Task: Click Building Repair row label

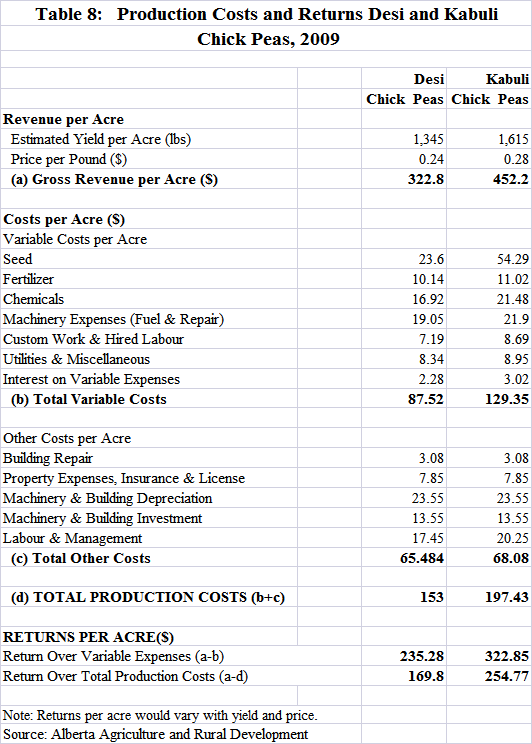Action: (x=48, y=458)
